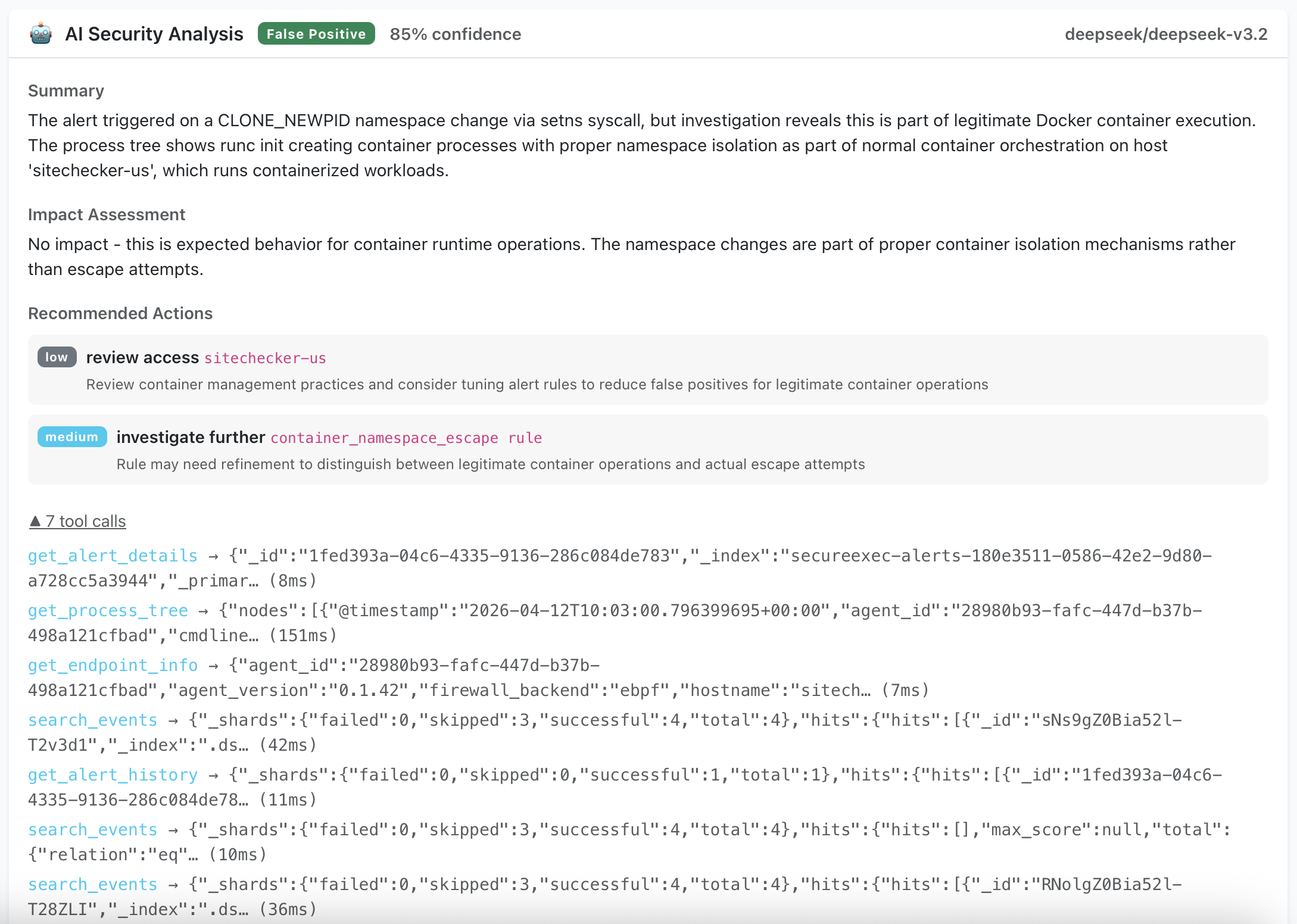Click the second search_events call entry
This screenshot has width=1297, height=924.
(x=92, y=829)
